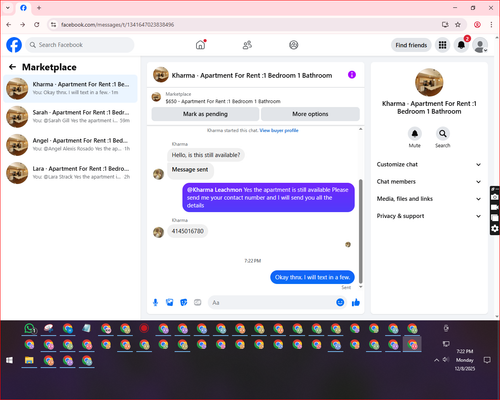Show hidden system tray icons chevron

pos(436,360)
